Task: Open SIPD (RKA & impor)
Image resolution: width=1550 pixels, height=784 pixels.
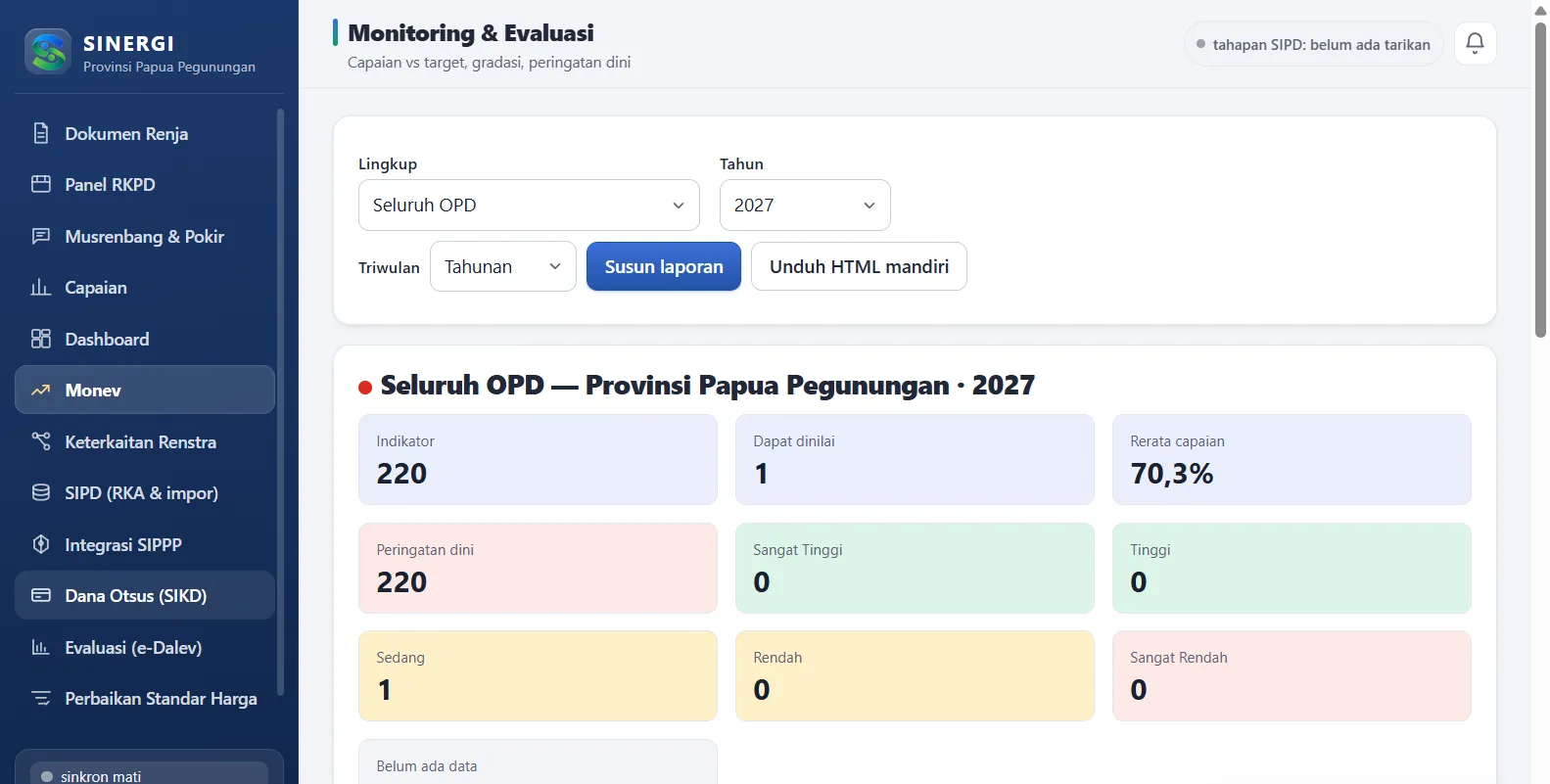Action: click(x=145, y=492)
